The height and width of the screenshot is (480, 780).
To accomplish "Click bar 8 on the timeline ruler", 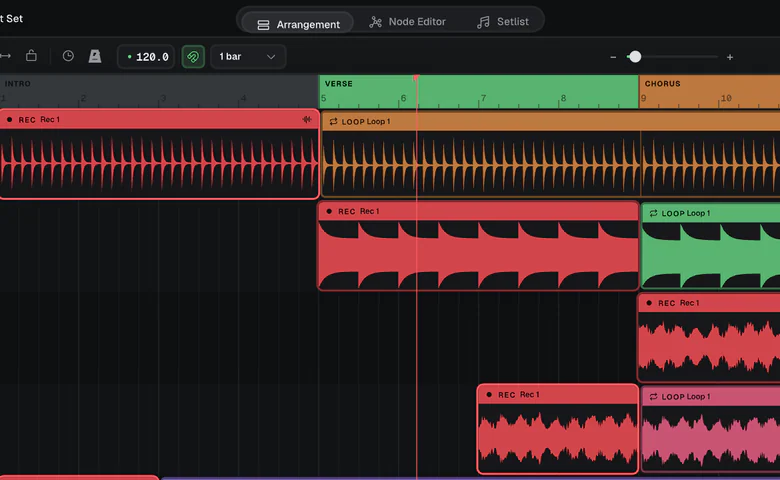I will (563, 98).
